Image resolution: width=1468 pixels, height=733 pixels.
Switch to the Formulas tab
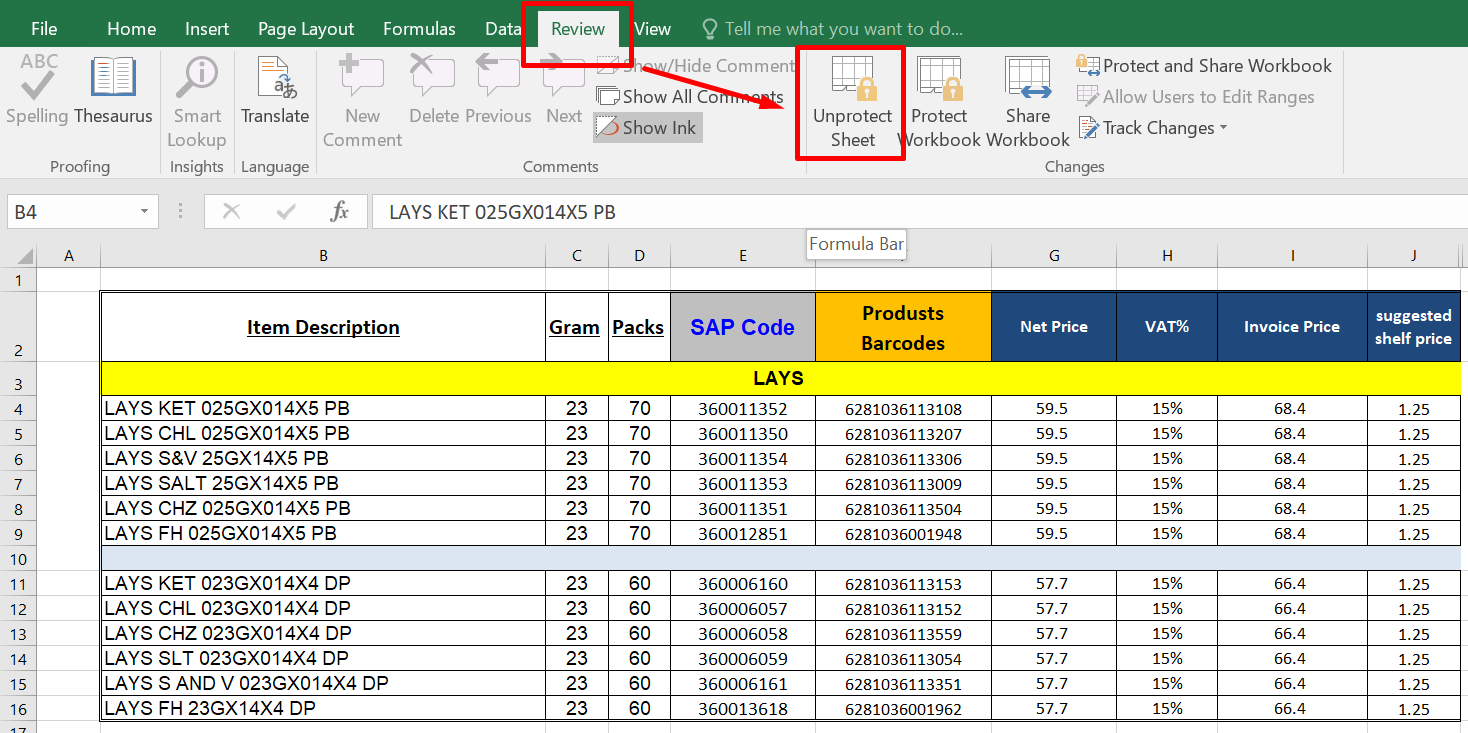pyautogui.click(x=419, y=29)
